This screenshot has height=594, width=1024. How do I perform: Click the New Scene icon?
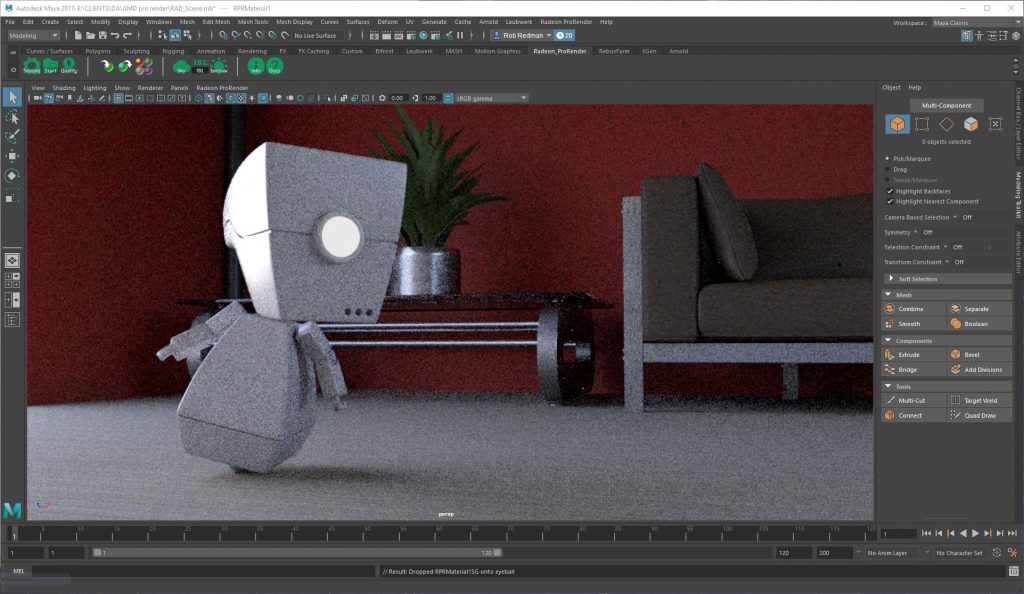pos(78,35)
